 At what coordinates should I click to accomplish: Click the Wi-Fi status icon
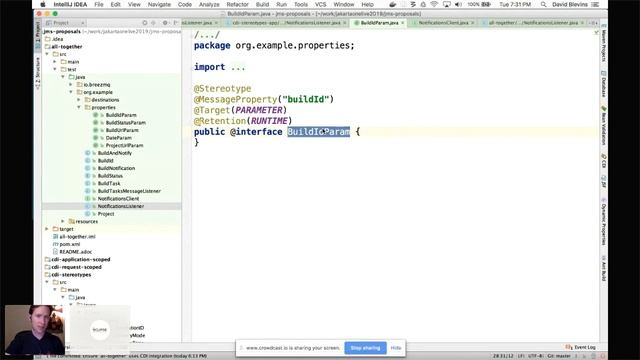pos(434,4)
